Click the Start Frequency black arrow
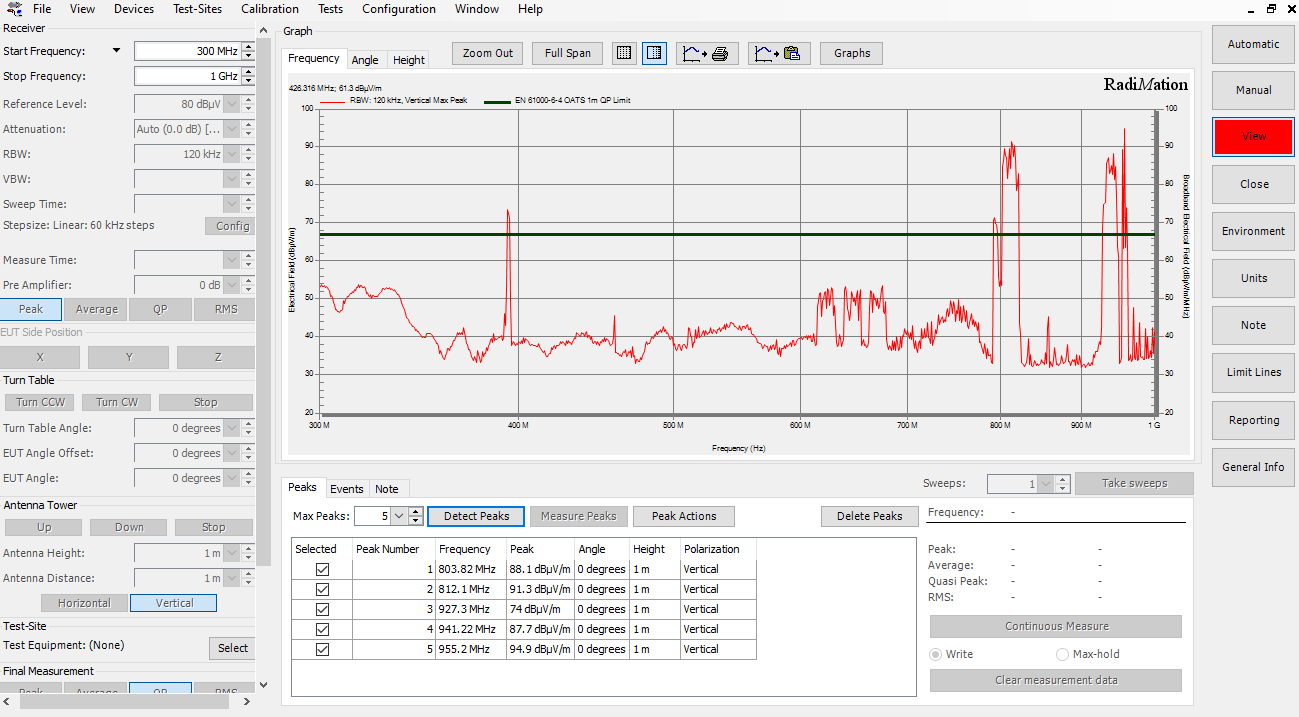The width and height of the screenshot is (1299, 717). pos(116,51)
